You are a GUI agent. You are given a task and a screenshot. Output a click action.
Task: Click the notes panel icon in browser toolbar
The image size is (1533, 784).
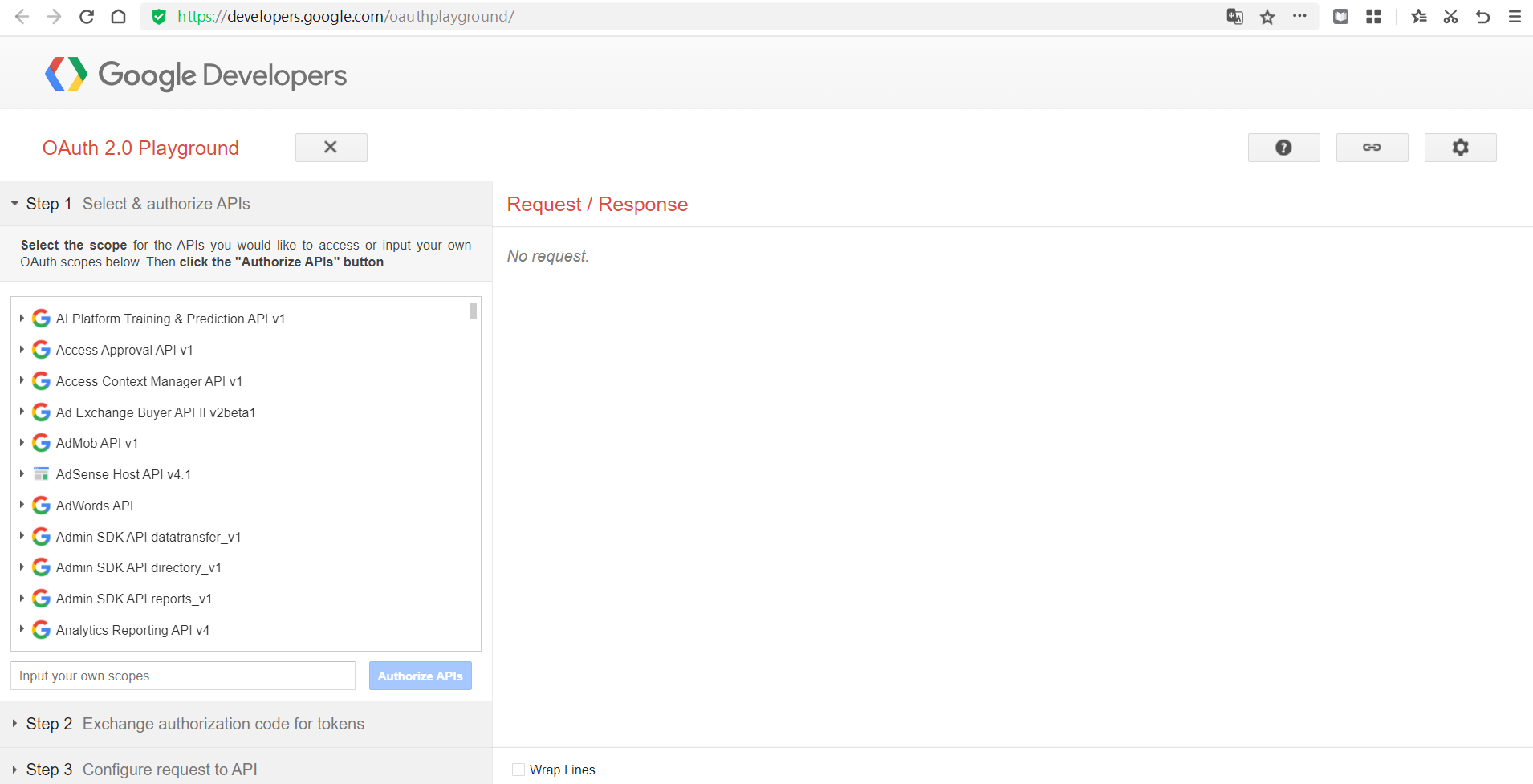coord(1340,16)
